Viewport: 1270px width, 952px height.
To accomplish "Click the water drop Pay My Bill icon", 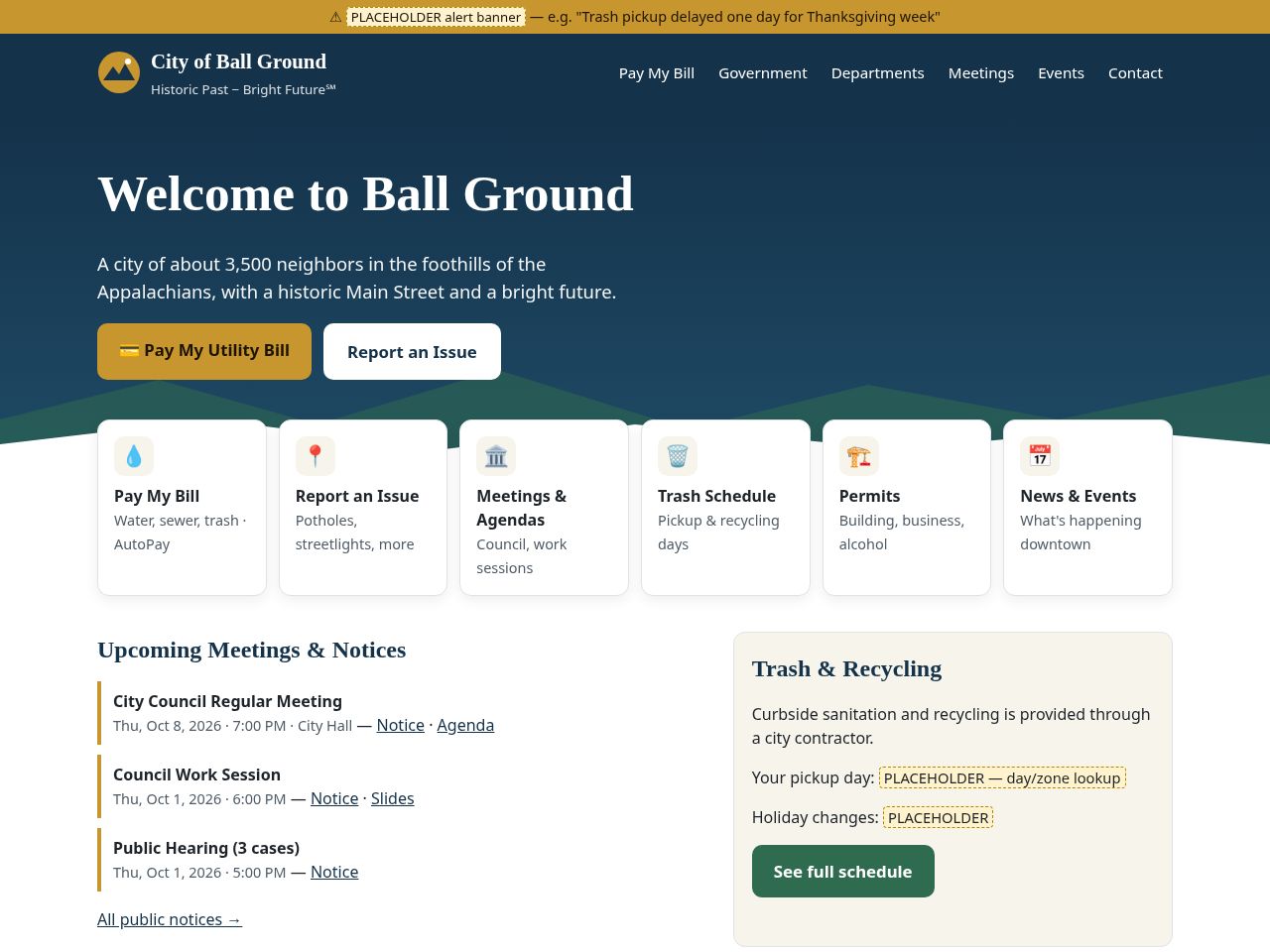I will pyautogui.click(x=134, y=456).
